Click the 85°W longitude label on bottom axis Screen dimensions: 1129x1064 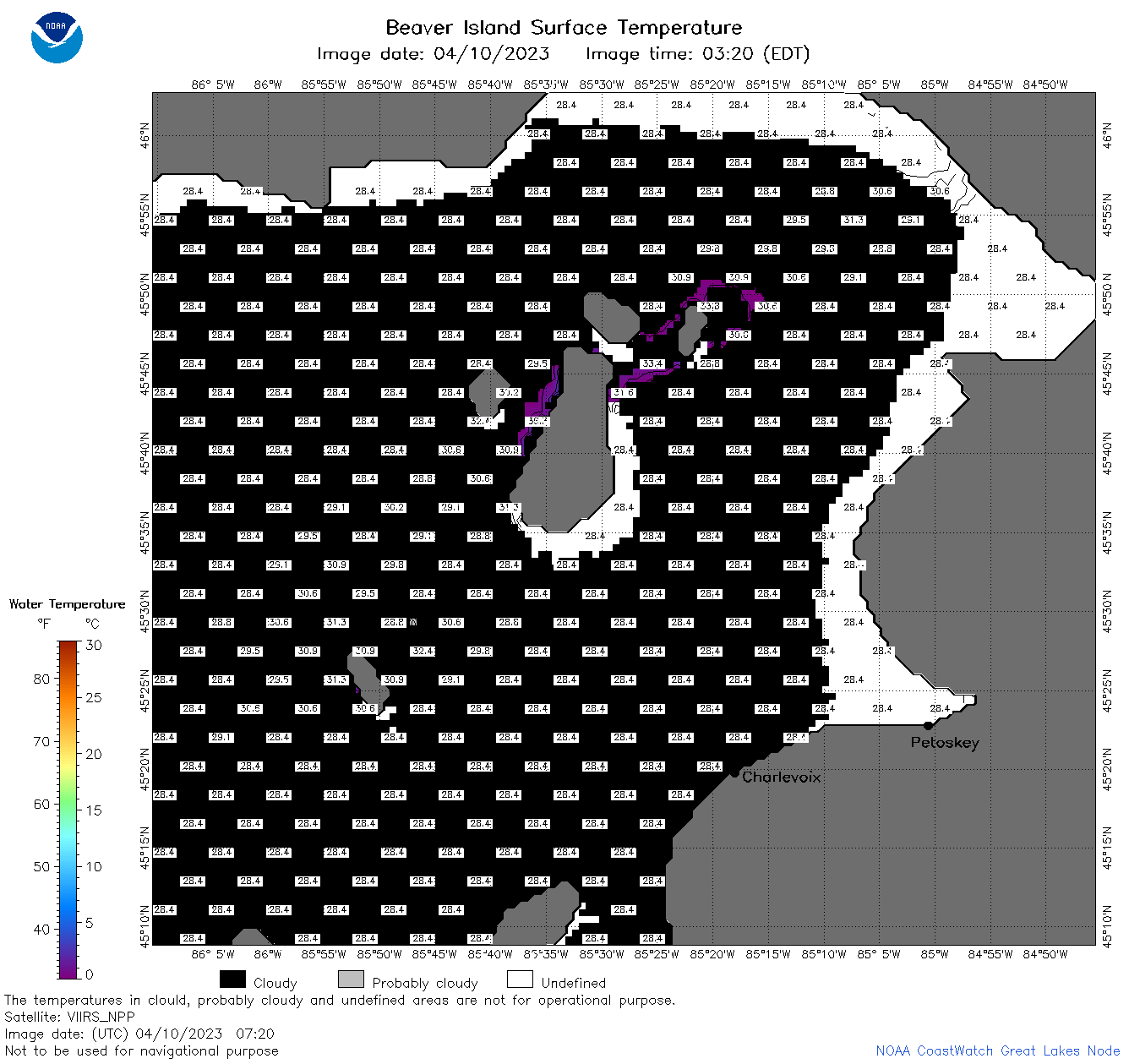[x=935, y=953]
